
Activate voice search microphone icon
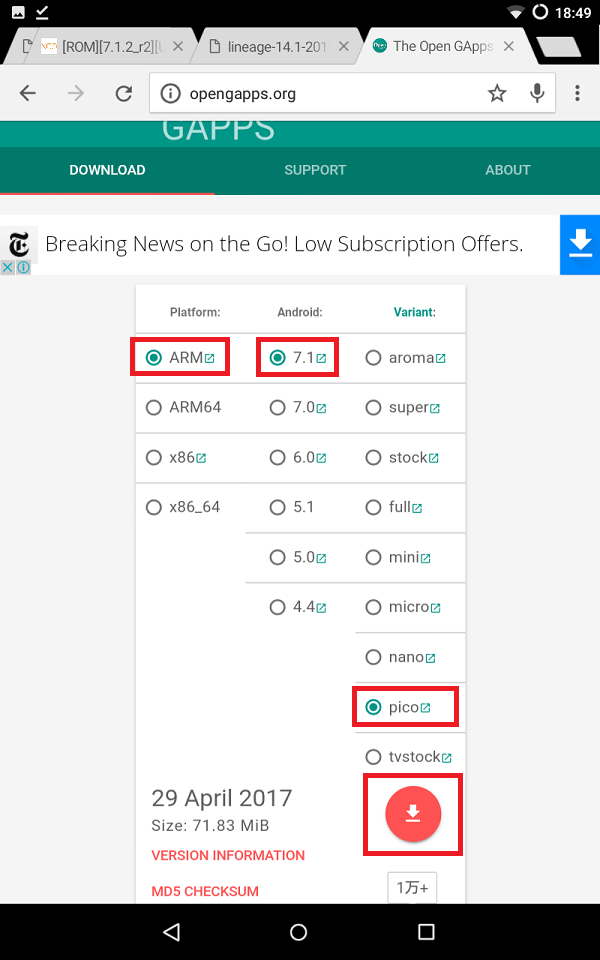click(537, 94)
